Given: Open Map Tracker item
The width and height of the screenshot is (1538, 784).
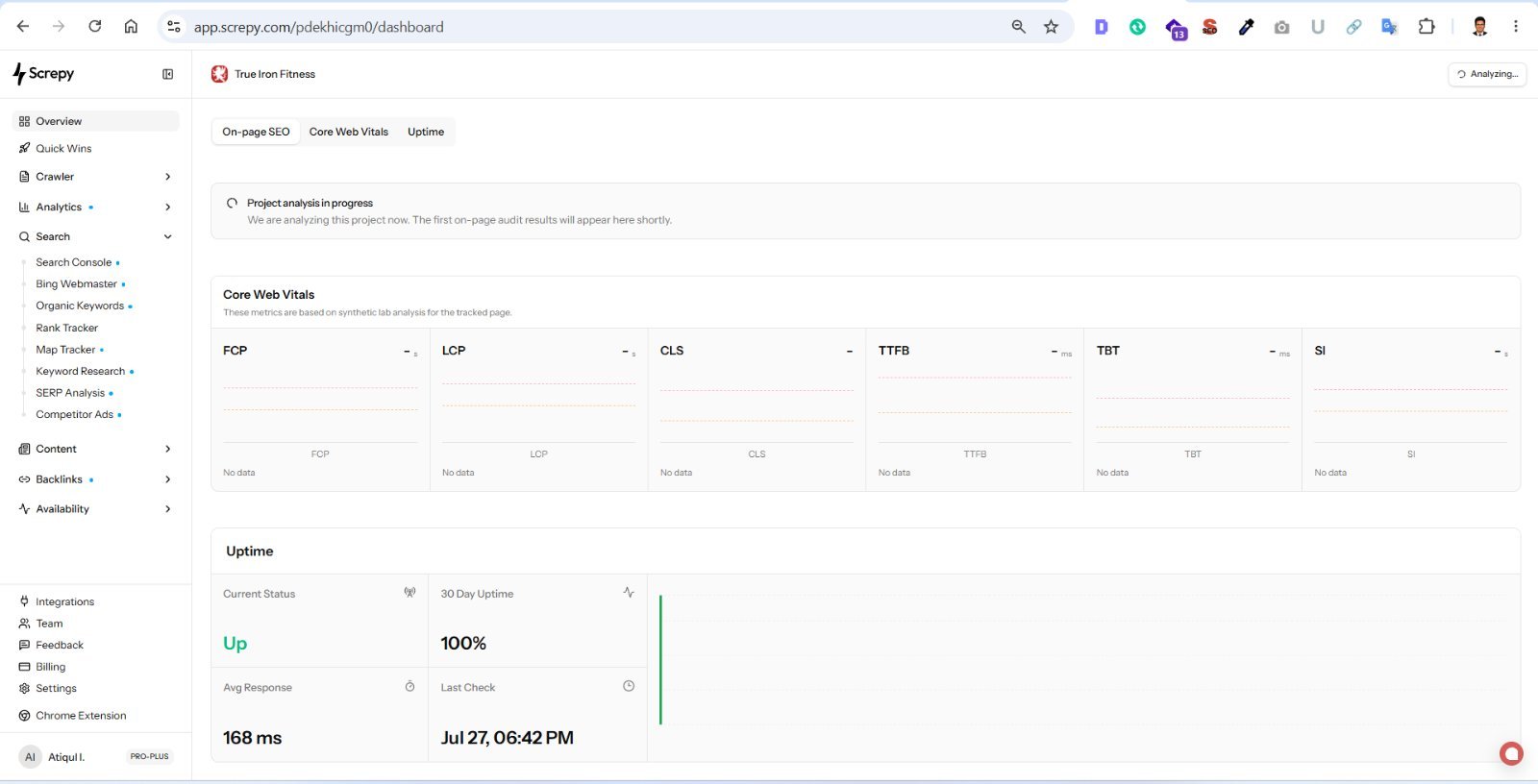Looking at the screenshot, I should coord(65,350).
